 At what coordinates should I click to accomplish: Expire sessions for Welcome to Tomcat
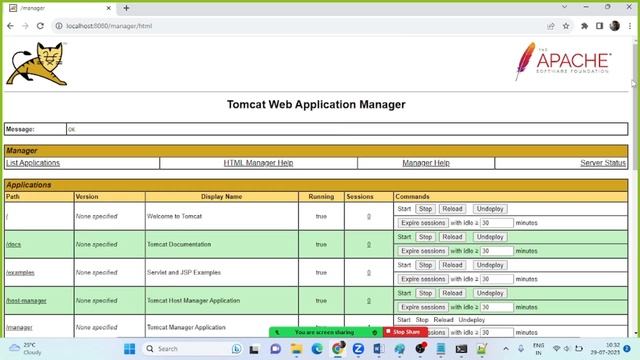coord(423,223)
